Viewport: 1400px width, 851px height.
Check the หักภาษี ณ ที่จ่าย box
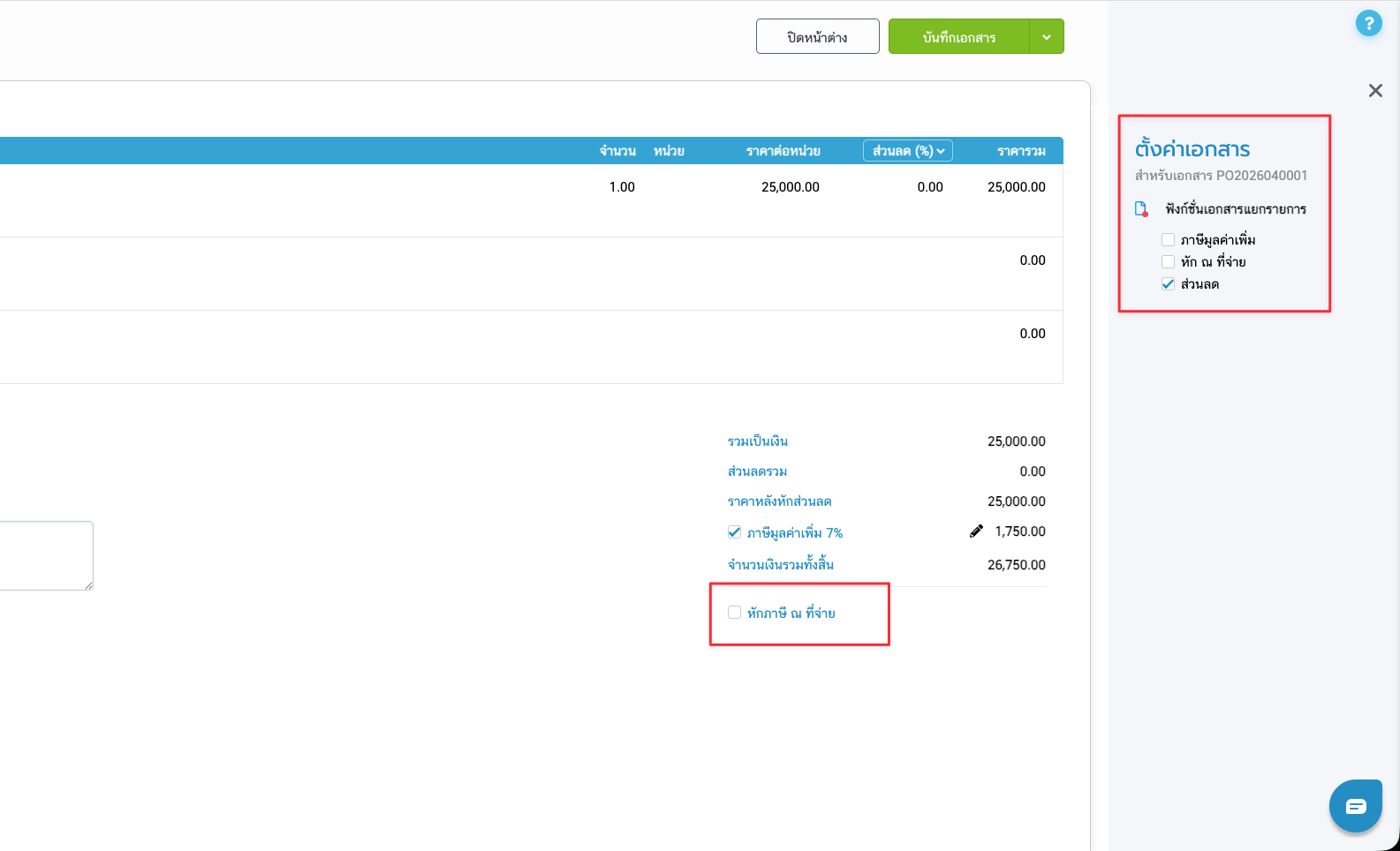(734, 613)
